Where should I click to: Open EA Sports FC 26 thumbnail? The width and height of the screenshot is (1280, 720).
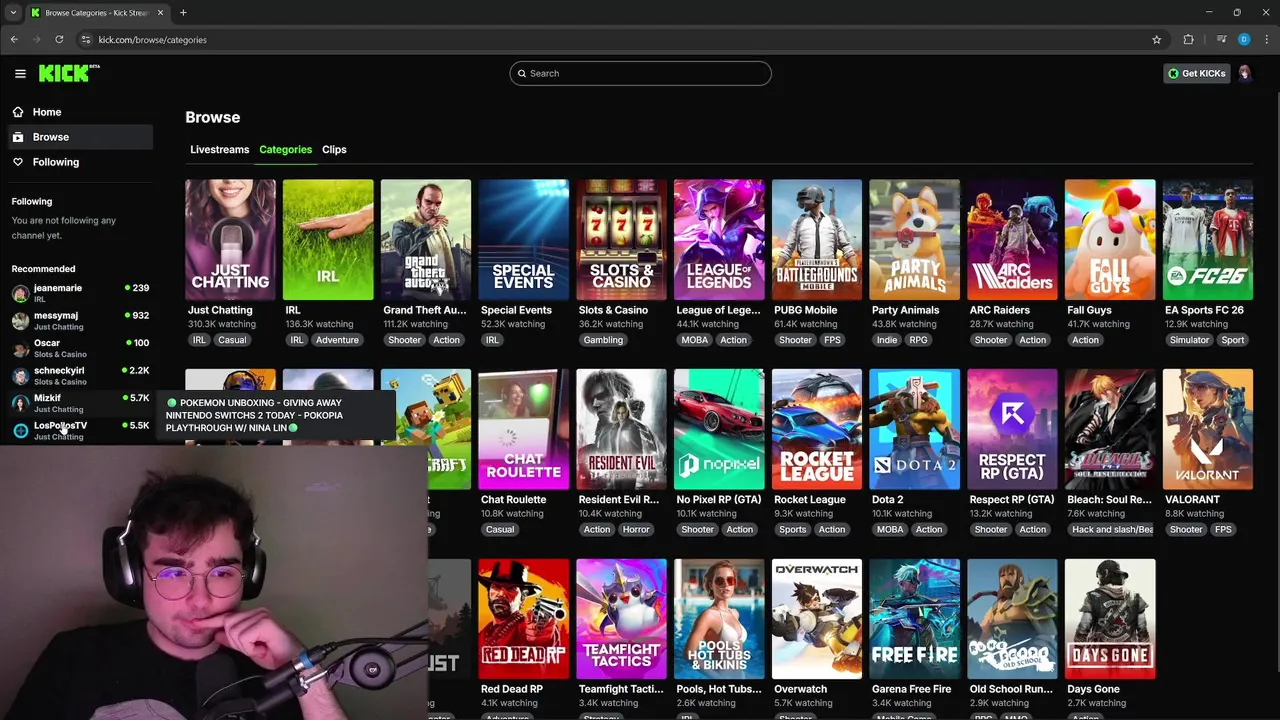click(x=1208, y=240)
